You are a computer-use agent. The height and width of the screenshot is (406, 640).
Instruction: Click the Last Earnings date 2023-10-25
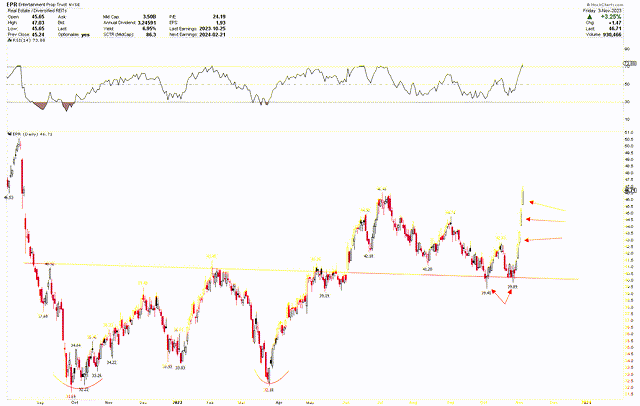[212, 29]
